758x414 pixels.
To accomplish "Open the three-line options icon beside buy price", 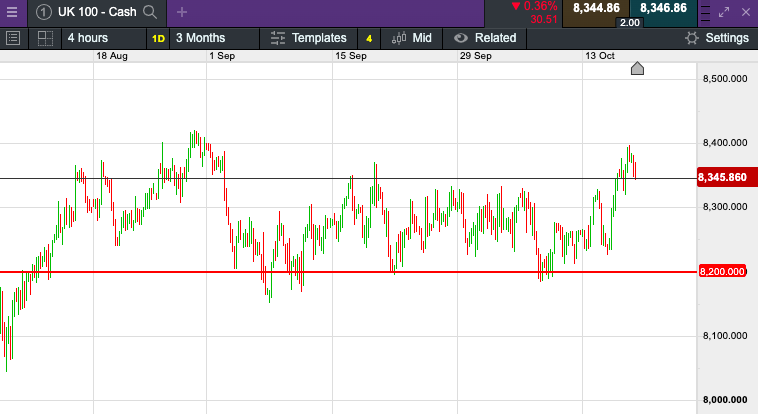I will click(x=705, y=13).
